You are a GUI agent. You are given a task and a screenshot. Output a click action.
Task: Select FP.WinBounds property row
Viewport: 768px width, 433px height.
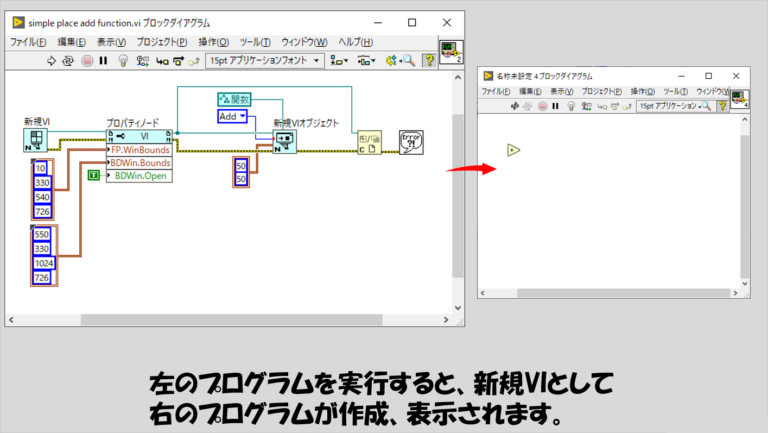(140, 149)
